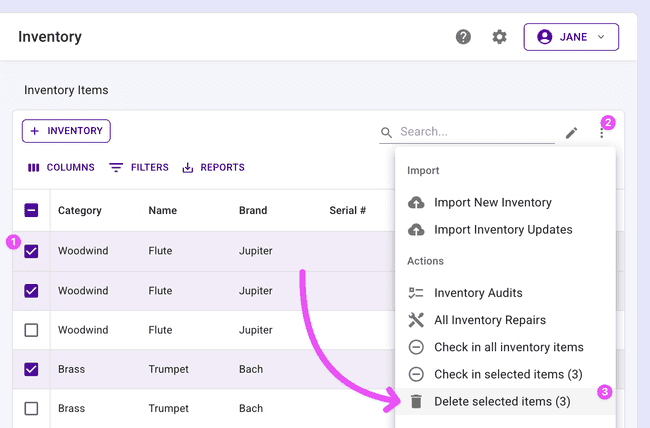Click the wrench tools icon for Repairs
This screenshot has height=428, width=650.
pyautogui.click(x=416, y=320)
